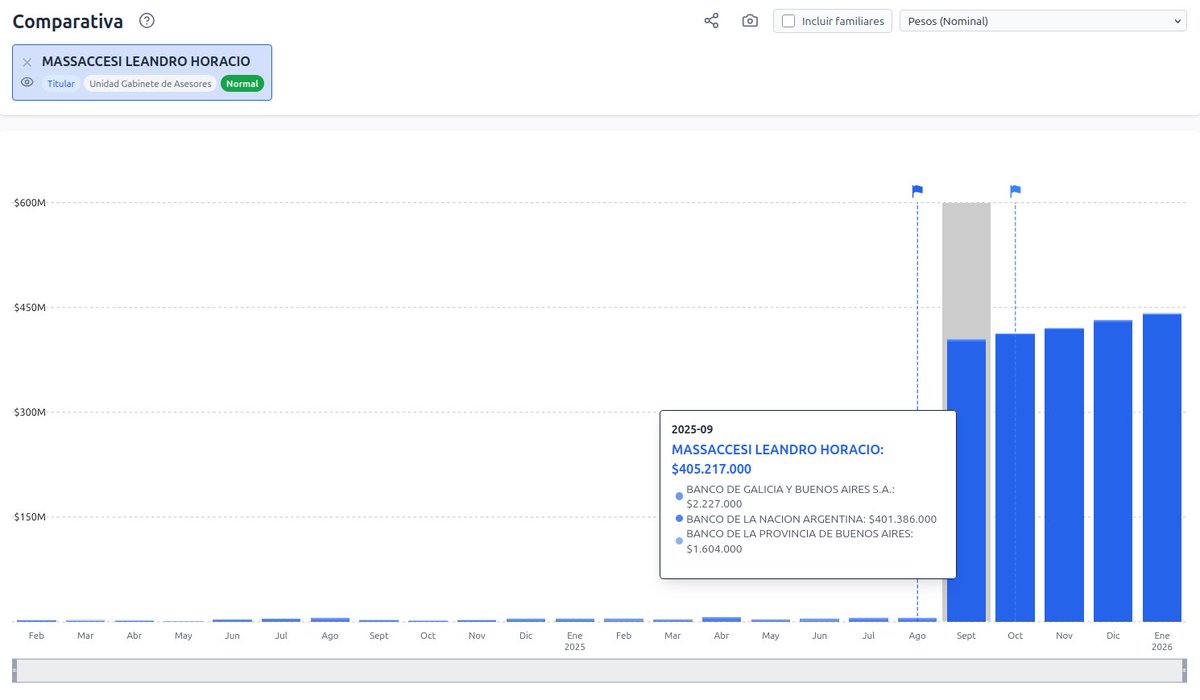
Task: Click the flag marker above Ago
Action: pyautogui.click(x=917, y=190)
